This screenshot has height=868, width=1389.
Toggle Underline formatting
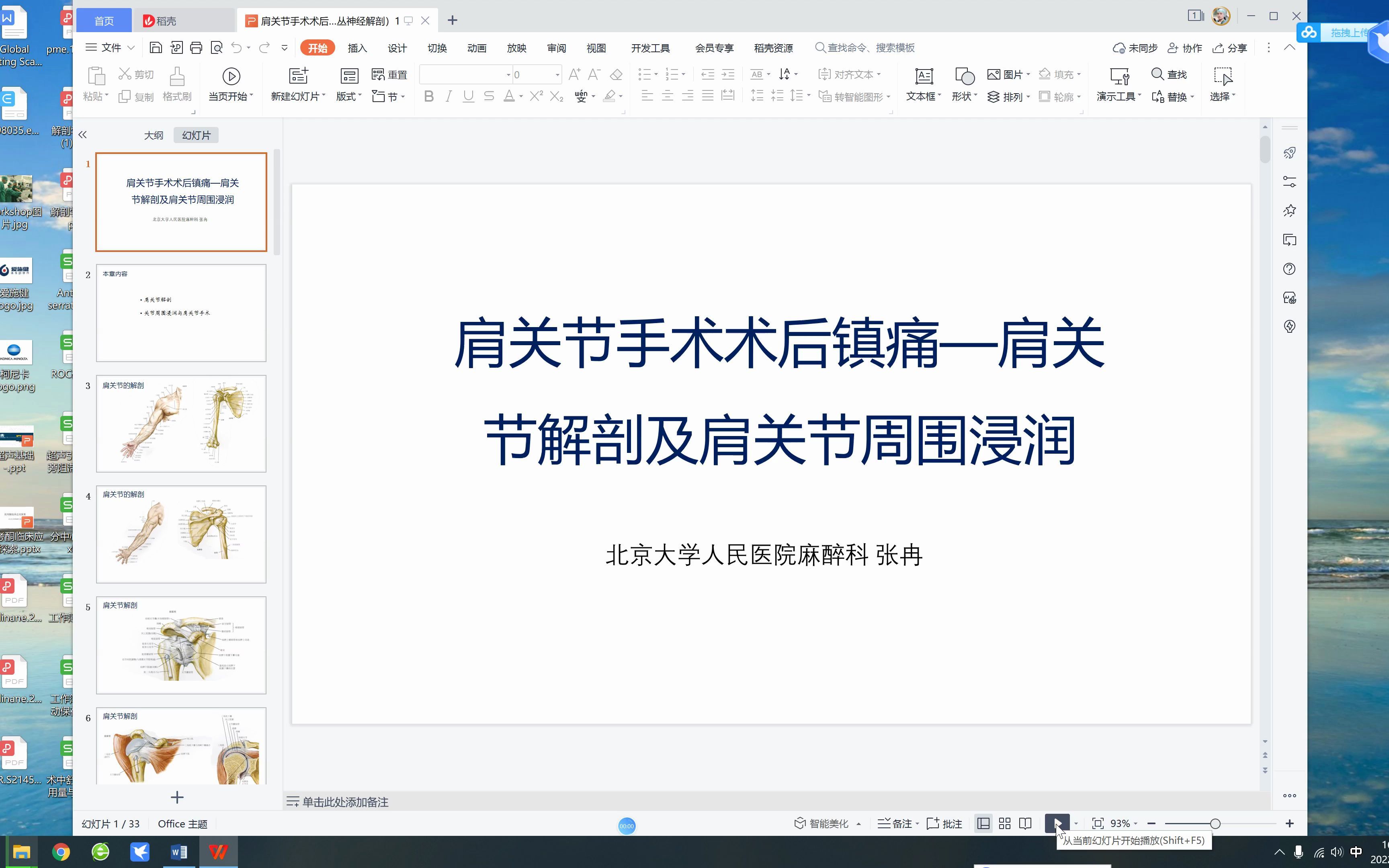coord(468,96)
